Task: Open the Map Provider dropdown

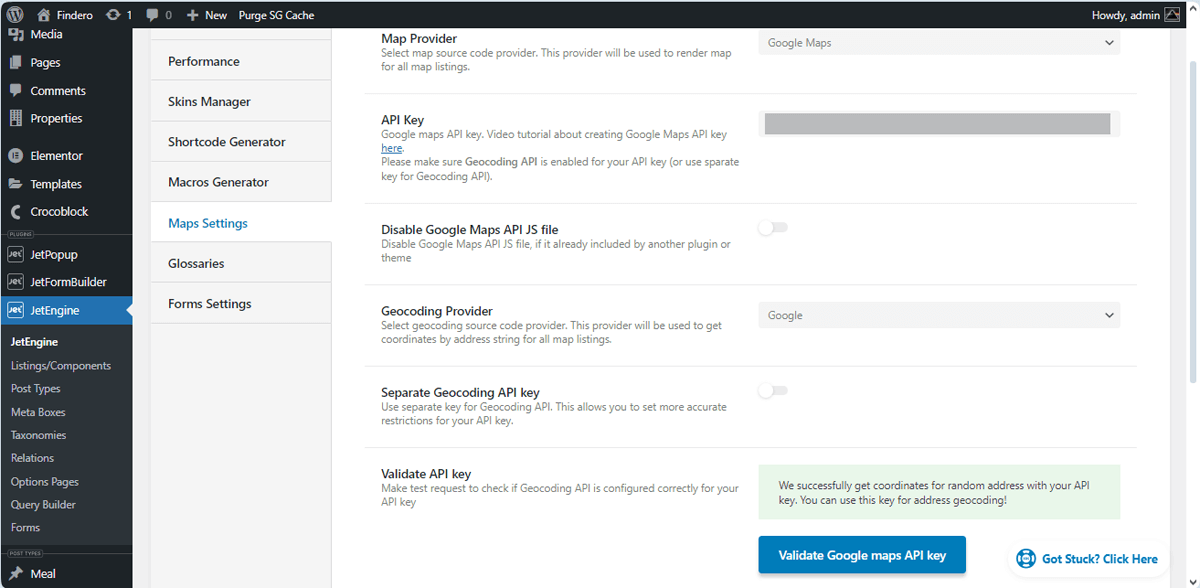Action: [939, 43]
